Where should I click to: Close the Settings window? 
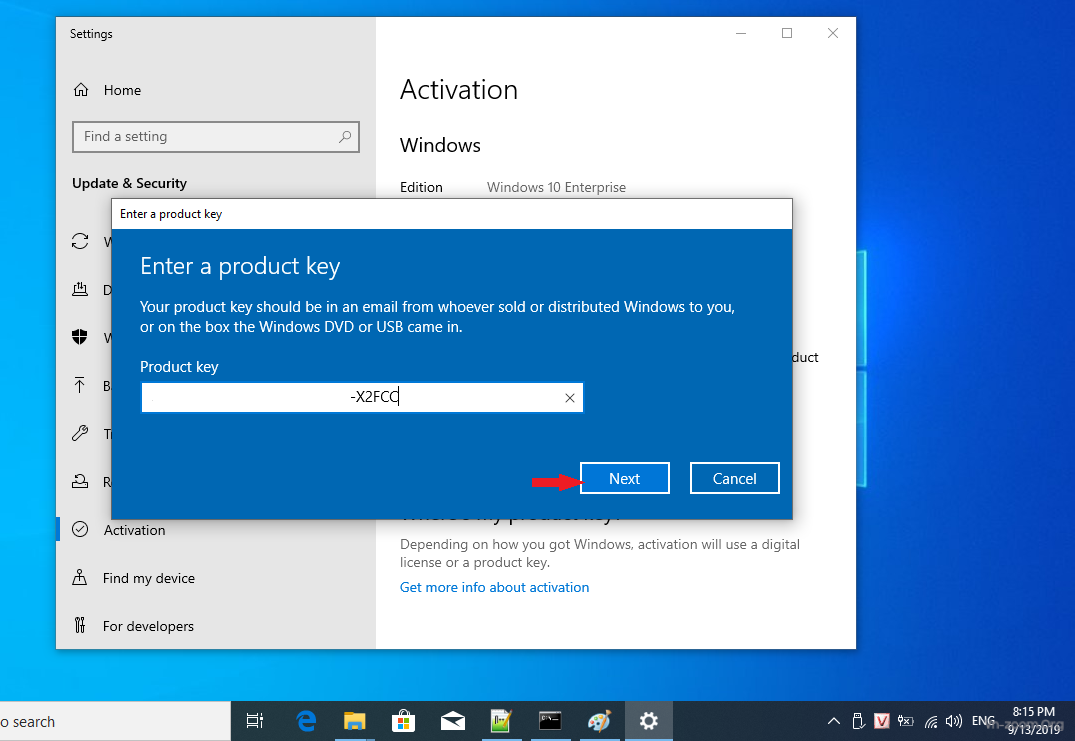pos(833,33)
